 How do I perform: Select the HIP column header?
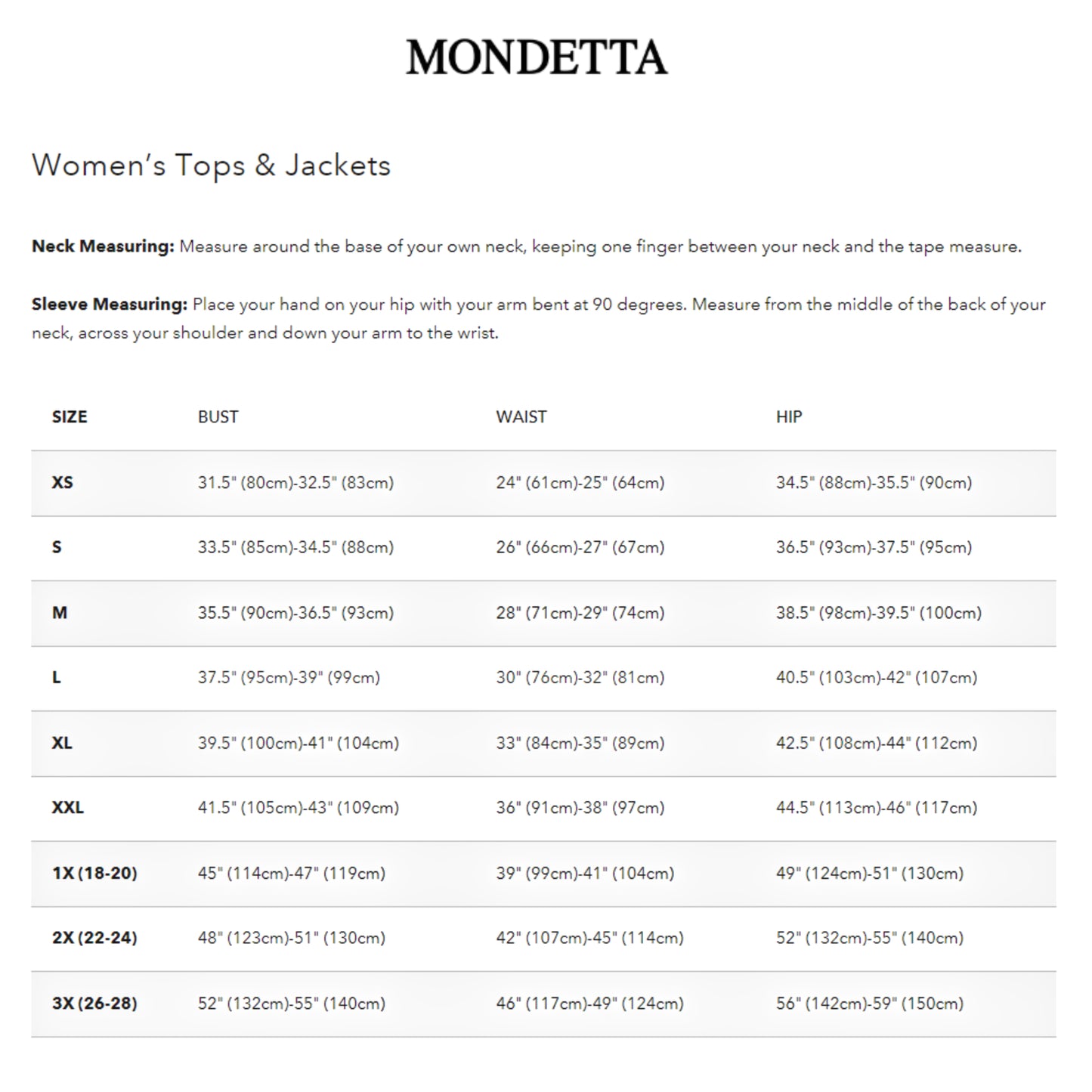[x=788, y=417]
